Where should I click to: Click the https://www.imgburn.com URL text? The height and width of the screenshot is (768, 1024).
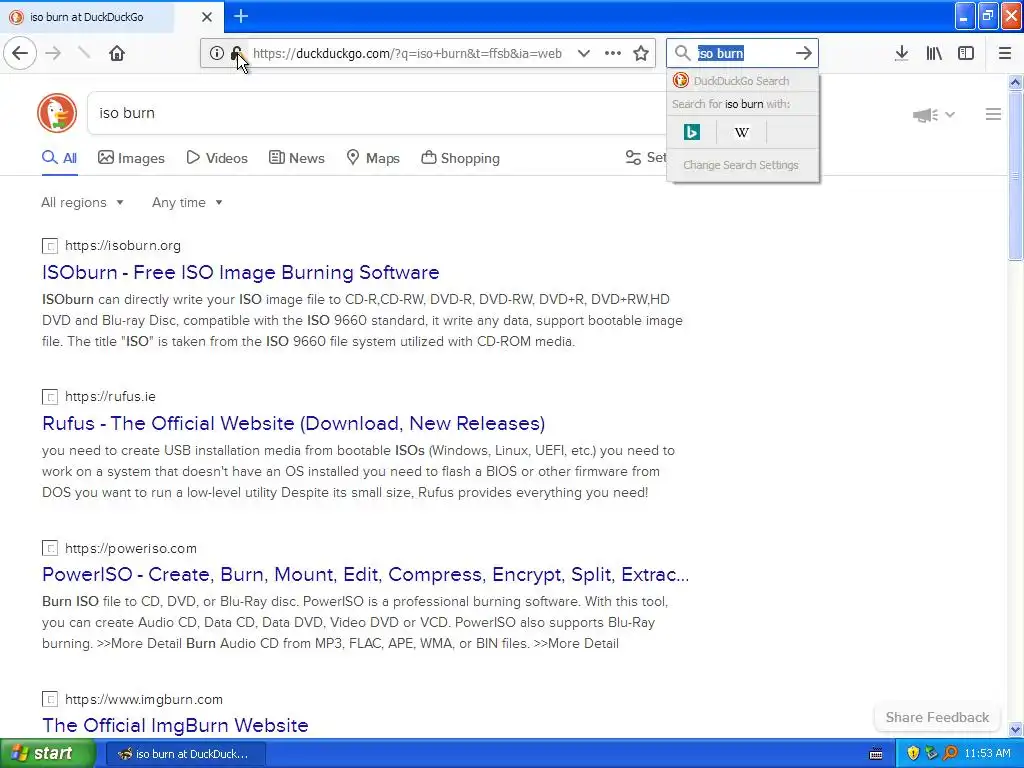coord(144,699)
